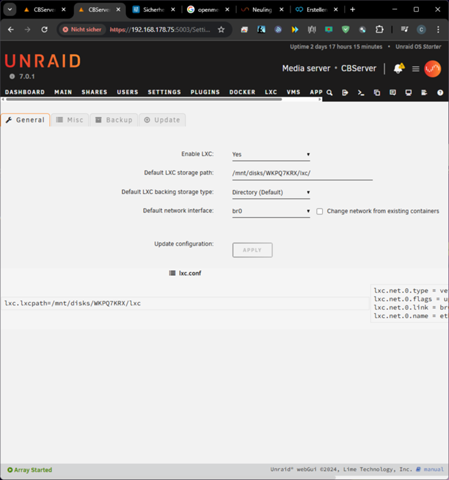This screenshot has height=480, width=449.
Task: Switch to the Misc tab
Action: (x=70, y=120)
